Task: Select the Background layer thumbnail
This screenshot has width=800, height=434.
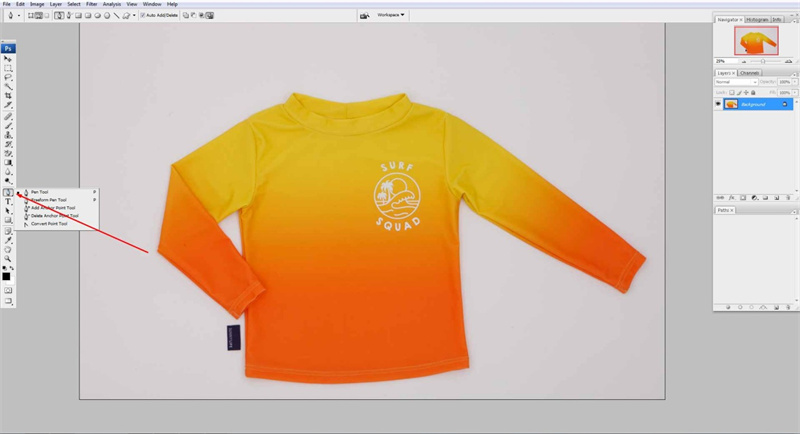Action: point(731,104)
